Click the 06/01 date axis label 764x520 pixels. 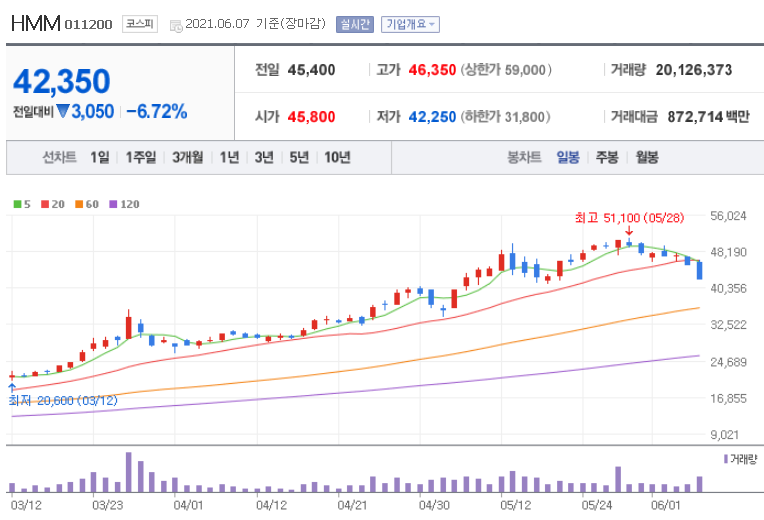tap(666, 505)
